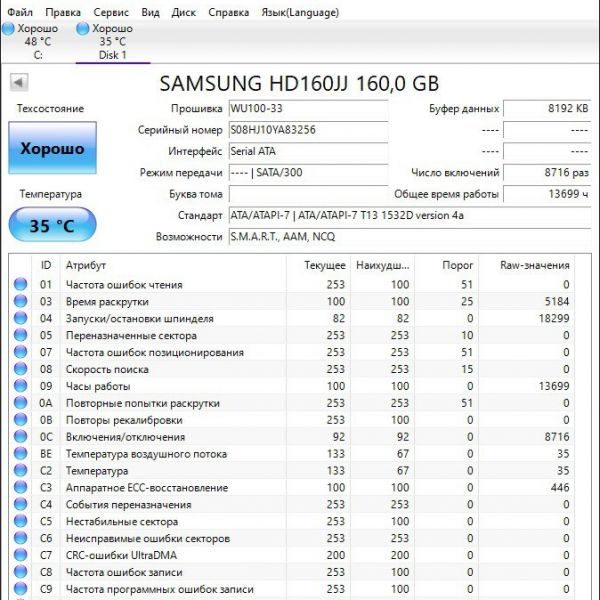
Task: Click the Атрибут column header
Action: point(173,265)
